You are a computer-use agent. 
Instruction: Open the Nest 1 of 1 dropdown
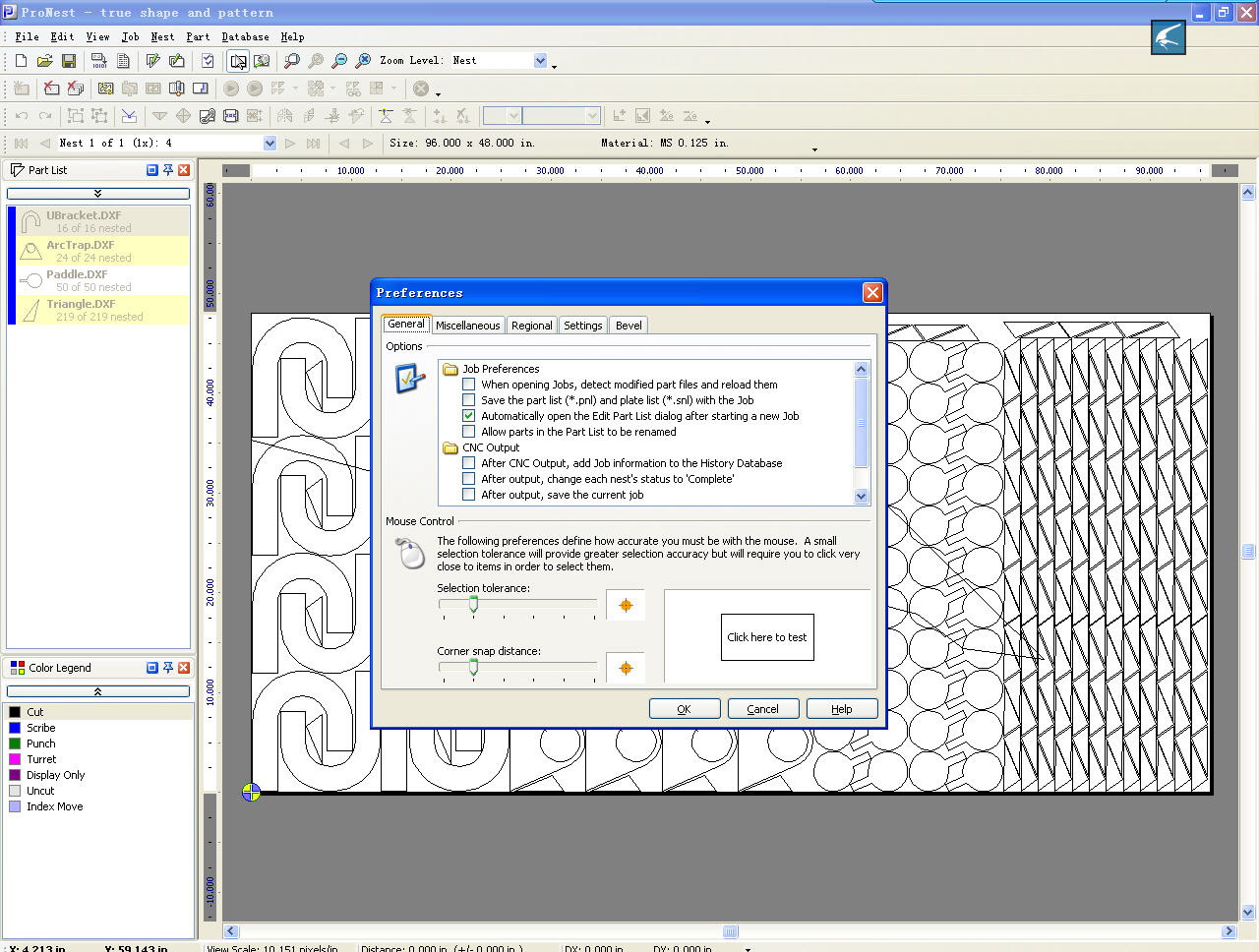pos(270,144)
